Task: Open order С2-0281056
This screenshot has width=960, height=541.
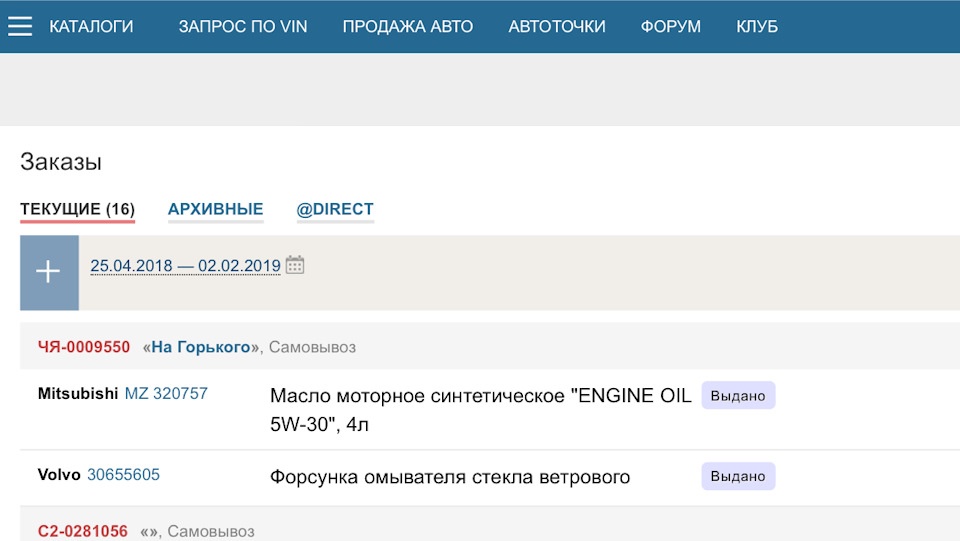Action: tap(83, 531)
